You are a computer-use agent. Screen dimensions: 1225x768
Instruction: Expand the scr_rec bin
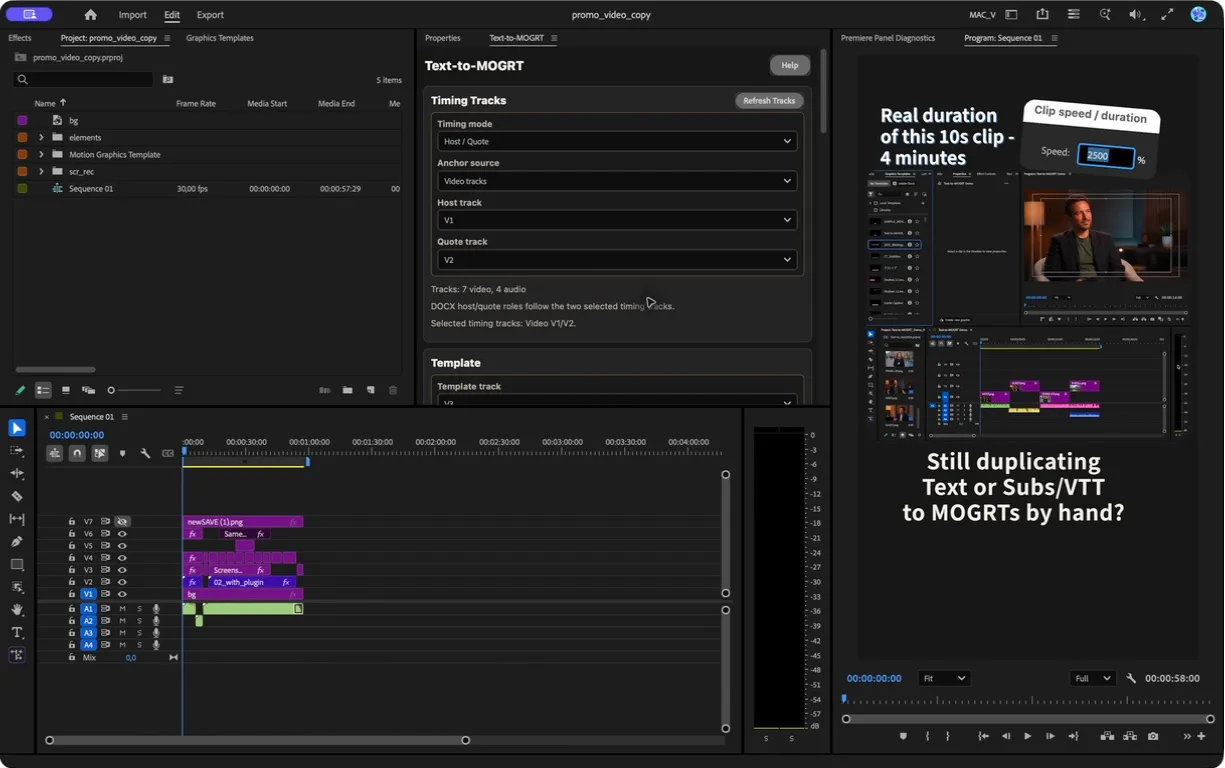coord(41,171)
